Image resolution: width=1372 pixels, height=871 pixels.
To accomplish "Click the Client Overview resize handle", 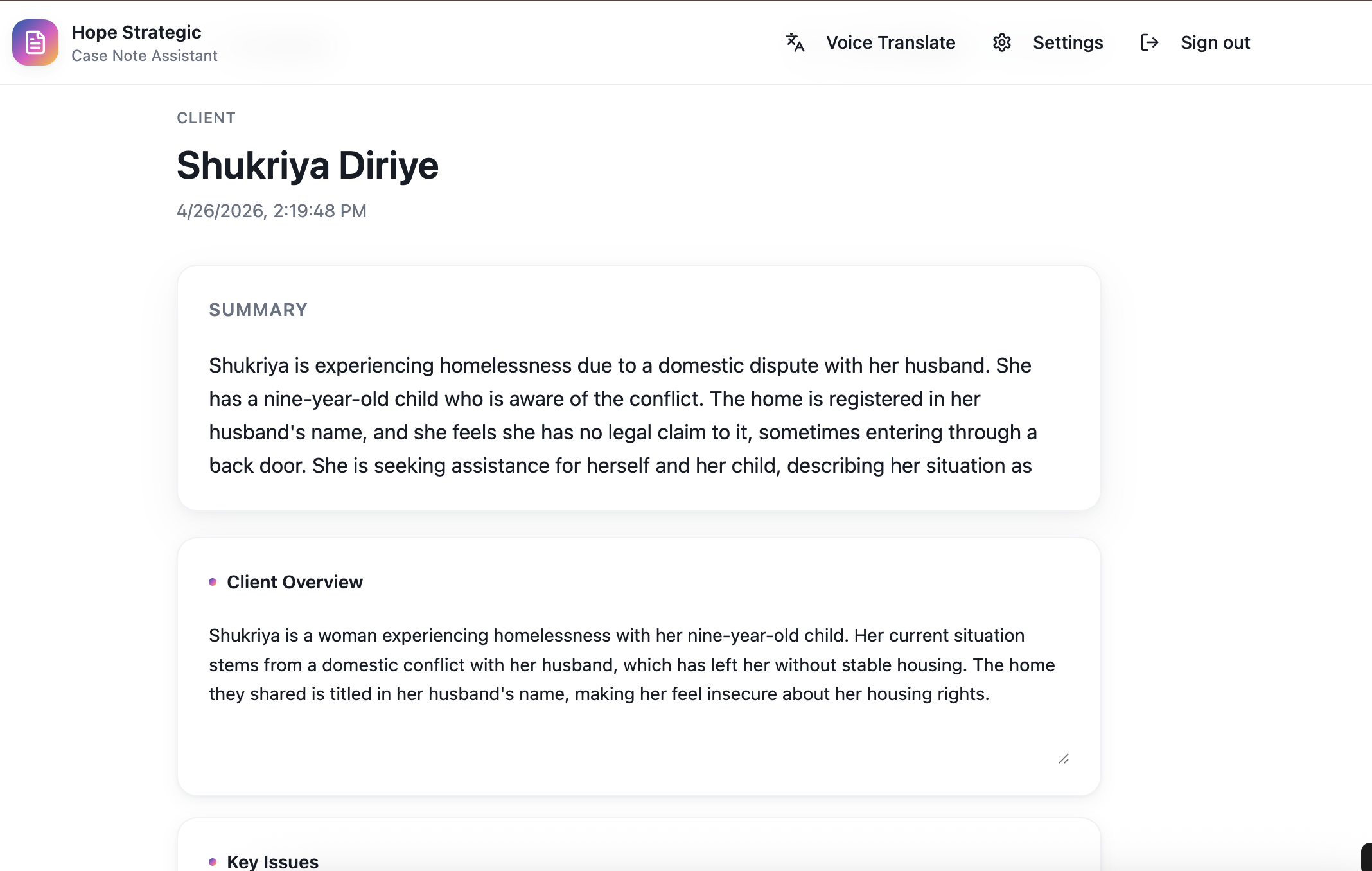I will [x=1064, y=759].
